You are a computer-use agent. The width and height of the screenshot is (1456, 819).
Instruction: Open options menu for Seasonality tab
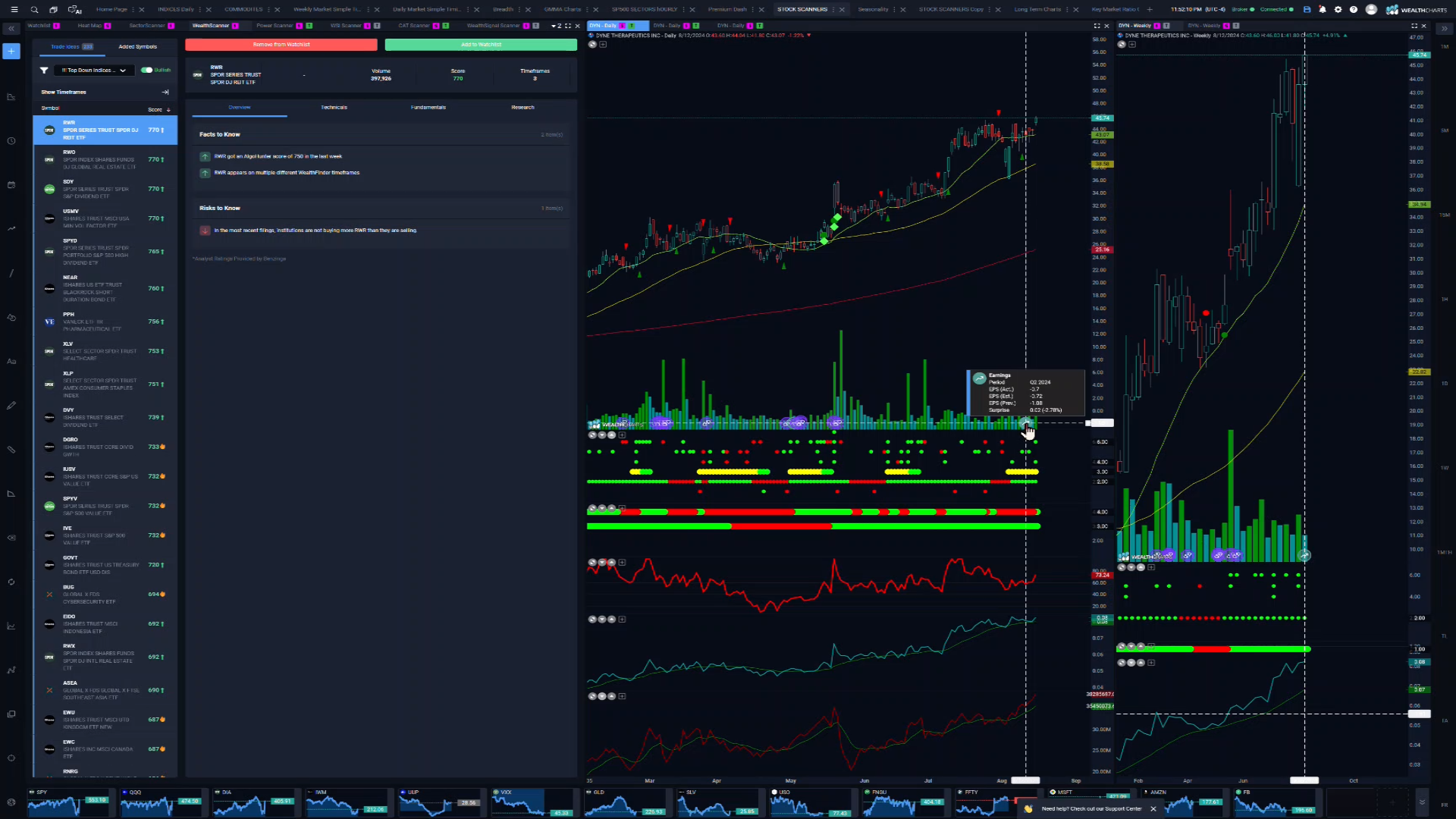click(x=895, y=10)
